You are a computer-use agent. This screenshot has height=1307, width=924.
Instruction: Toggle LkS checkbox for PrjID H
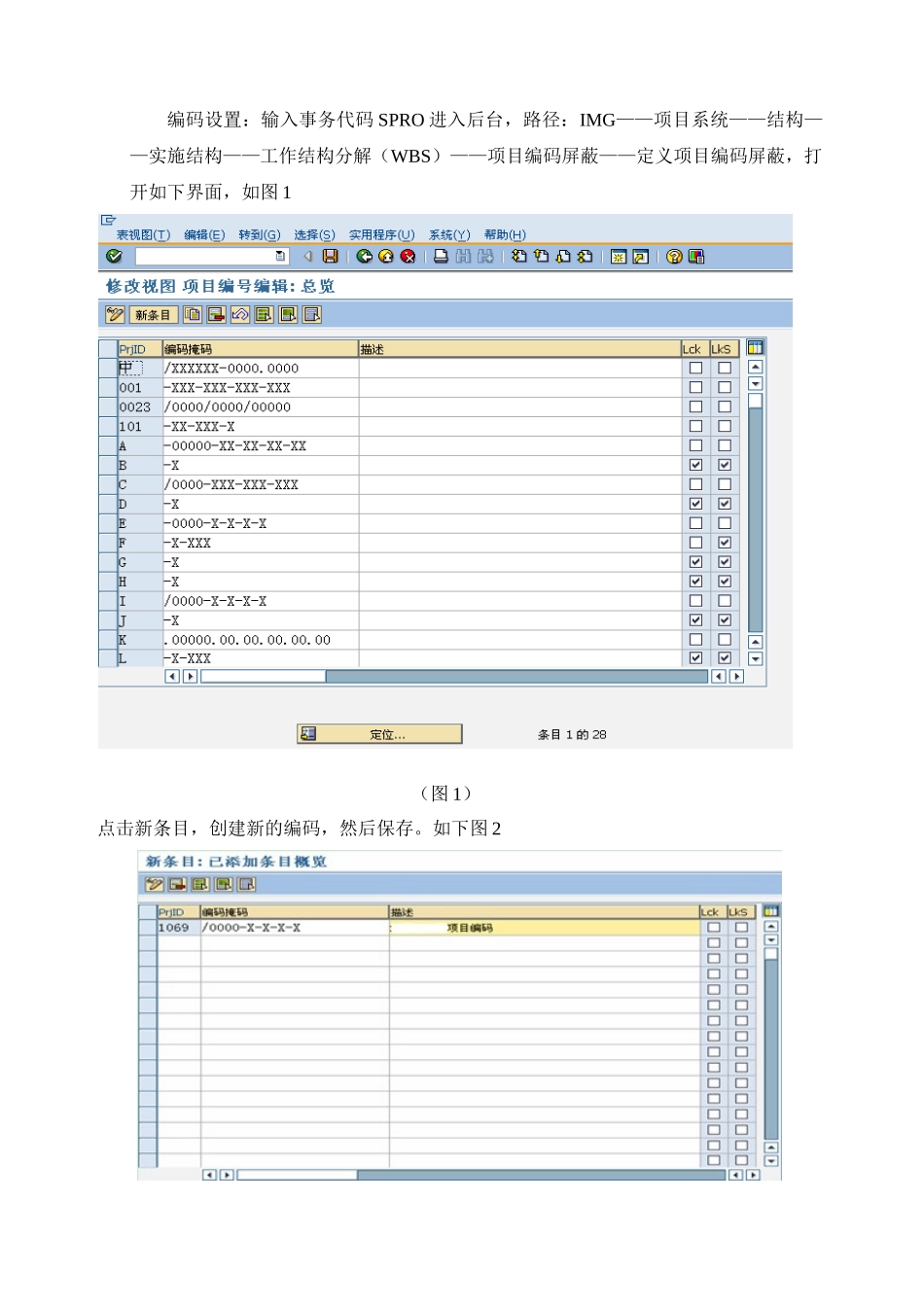(725, 582)
